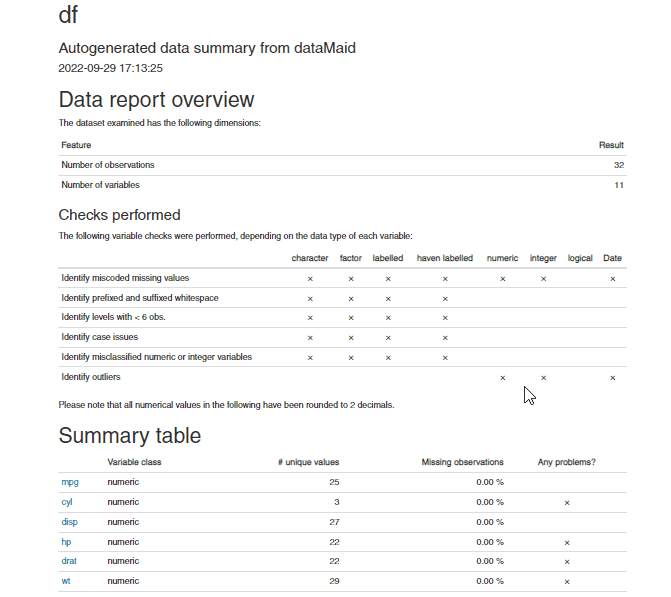Select the problem mark in hp row
The image size is (671, 597).
[567, 543]
